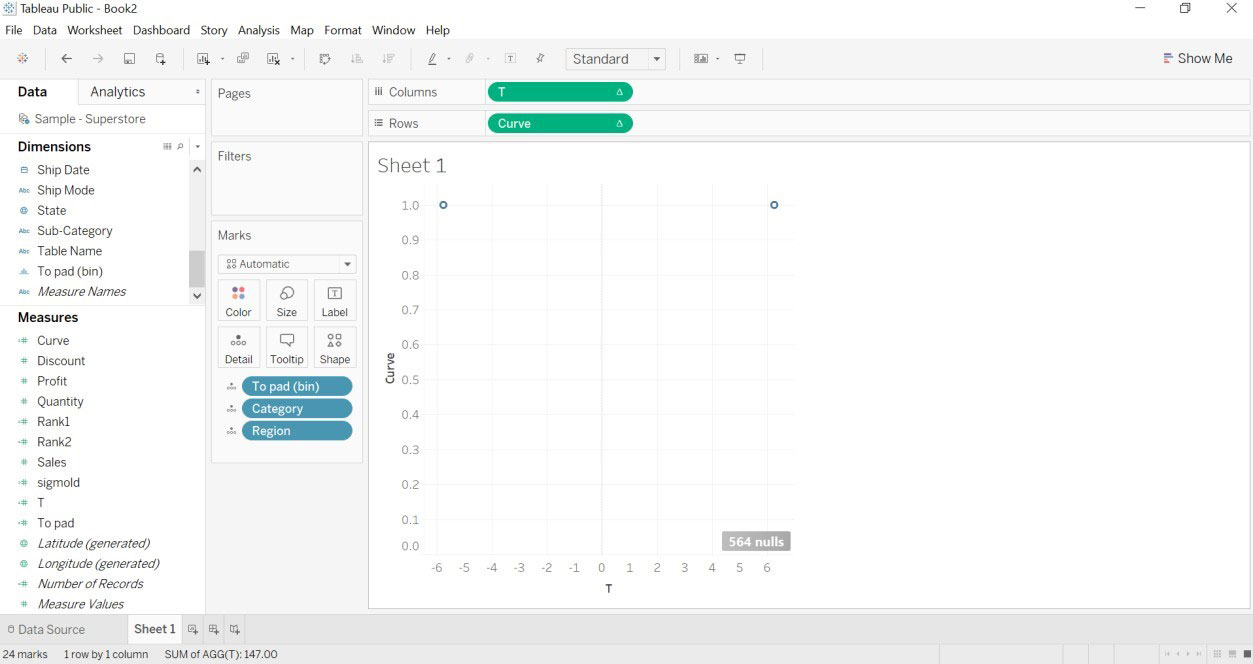Click the Show mark labels icon

coord(510,59)
